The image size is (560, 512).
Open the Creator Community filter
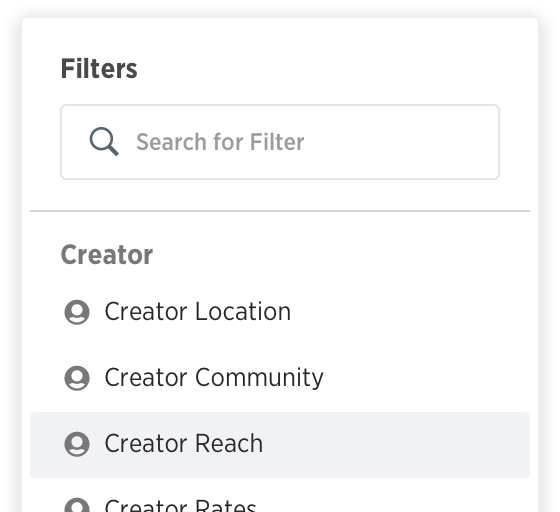coord(280,378)
